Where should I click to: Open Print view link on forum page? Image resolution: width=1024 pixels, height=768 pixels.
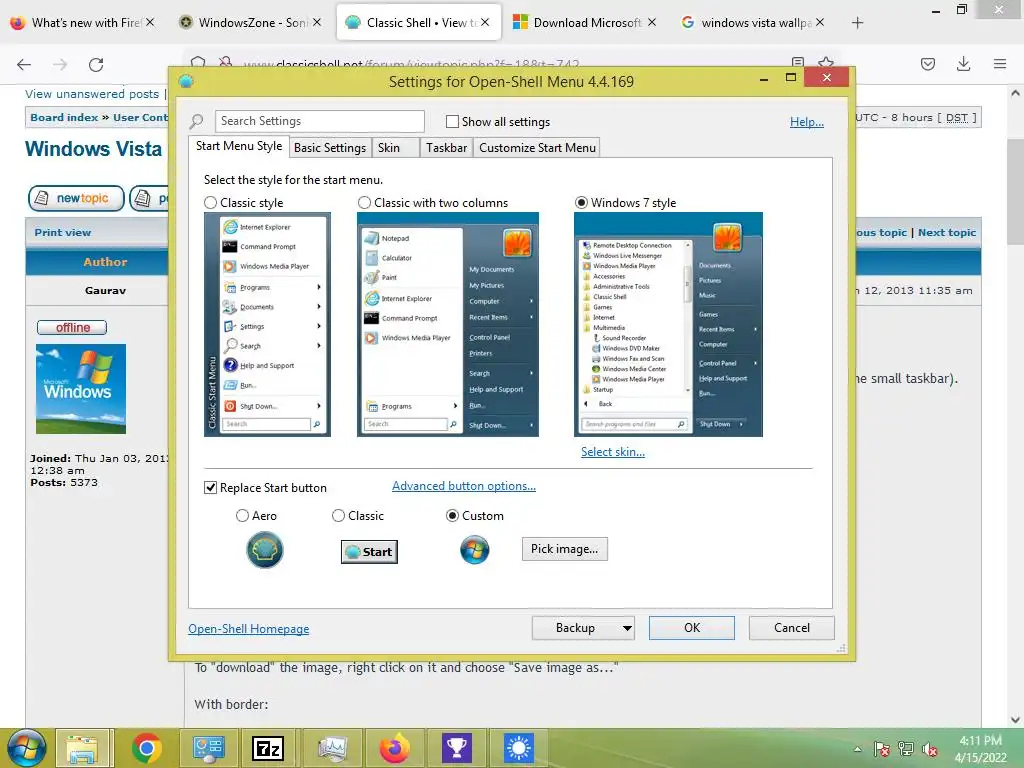(63, 232)
